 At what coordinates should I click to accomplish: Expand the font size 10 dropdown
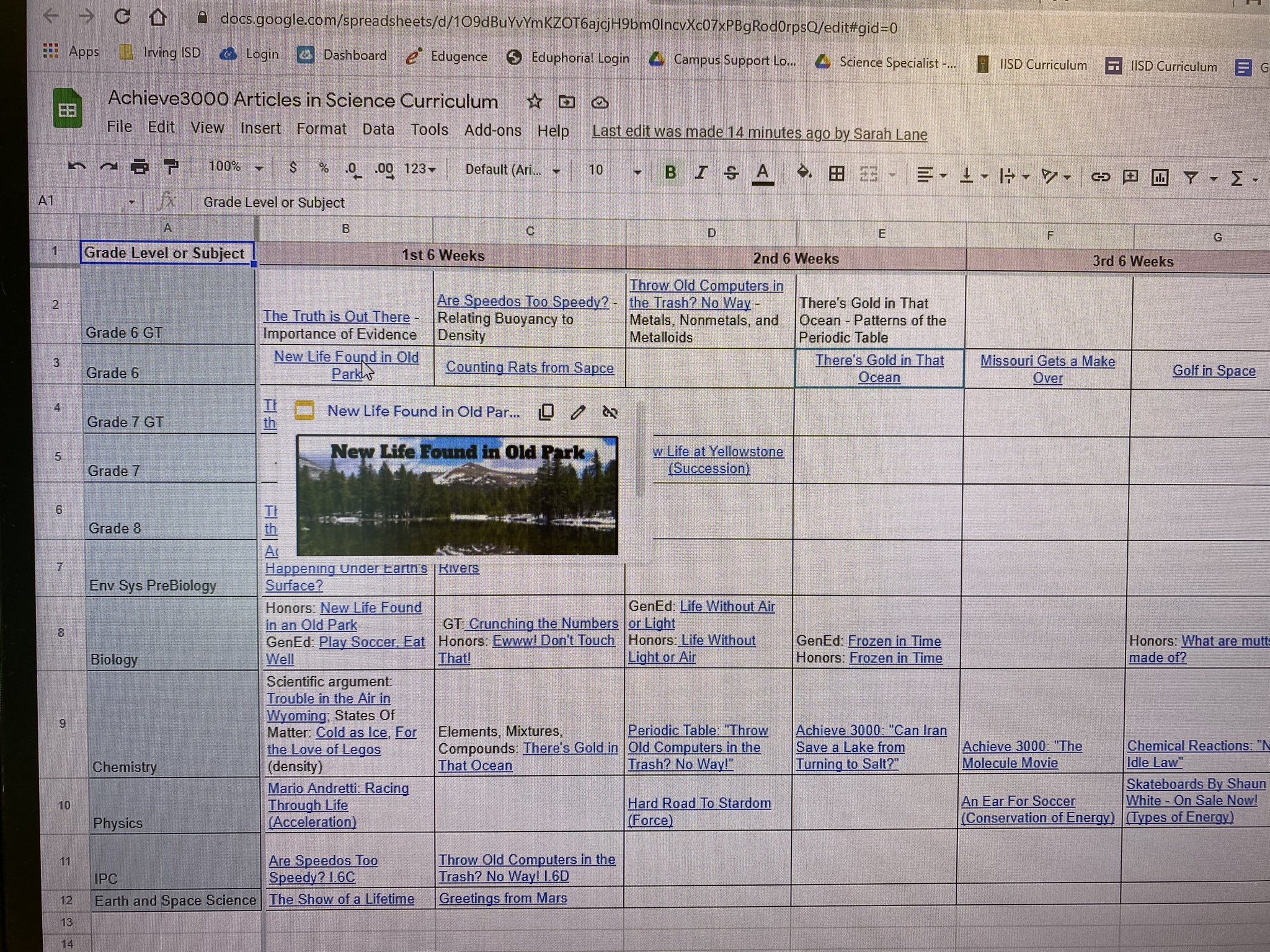tap(637, 172)
